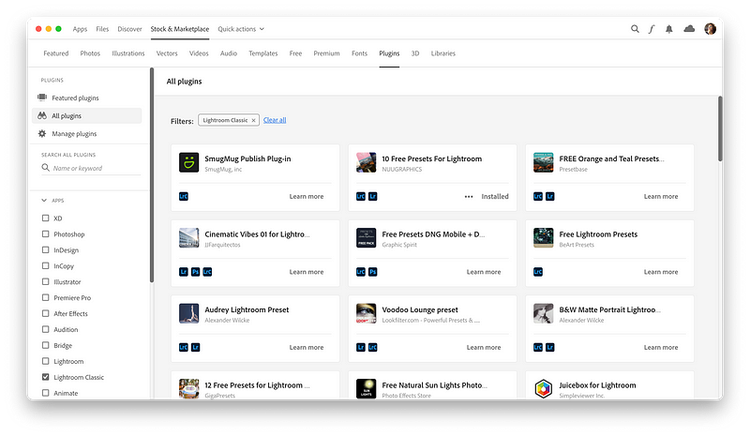
Task: Click the Featured plugins sidebar icon
Action: point(42,98)
